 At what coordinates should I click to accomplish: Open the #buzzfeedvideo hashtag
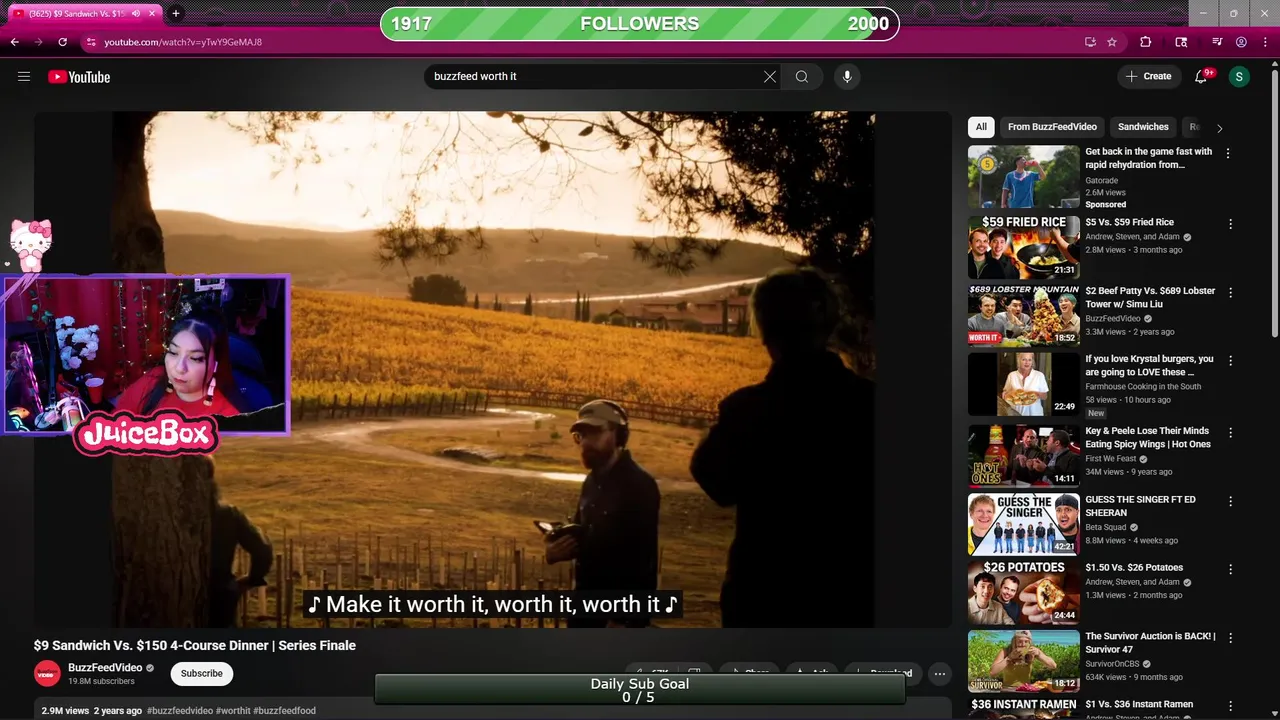coord(180,710)
